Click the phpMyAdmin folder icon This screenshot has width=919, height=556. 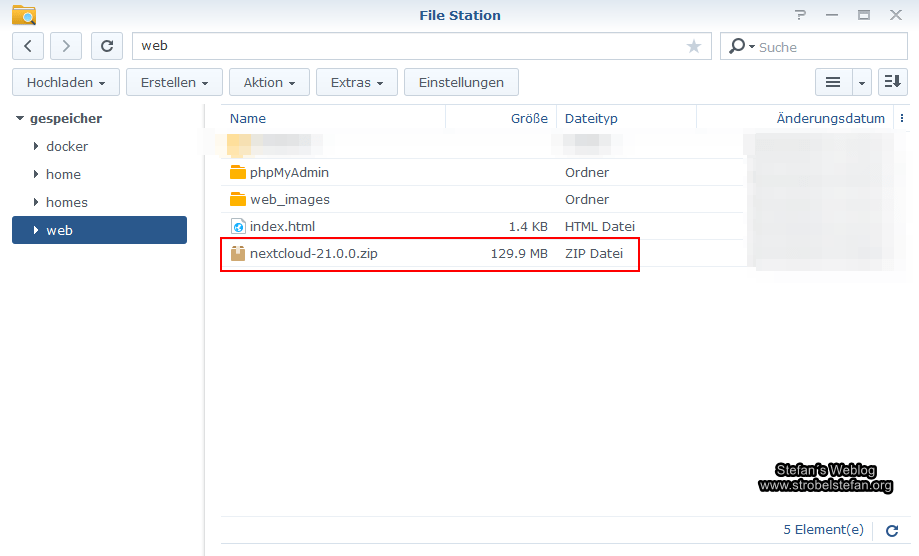[x=237, y=172]
